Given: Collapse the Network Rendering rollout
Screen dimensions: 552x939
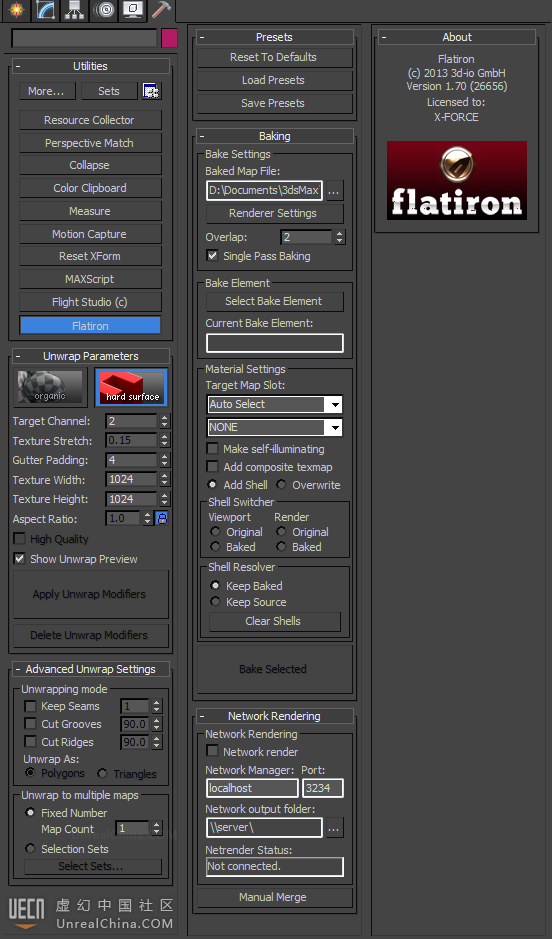Looking at the screenshot, I should tap(202, 716).
